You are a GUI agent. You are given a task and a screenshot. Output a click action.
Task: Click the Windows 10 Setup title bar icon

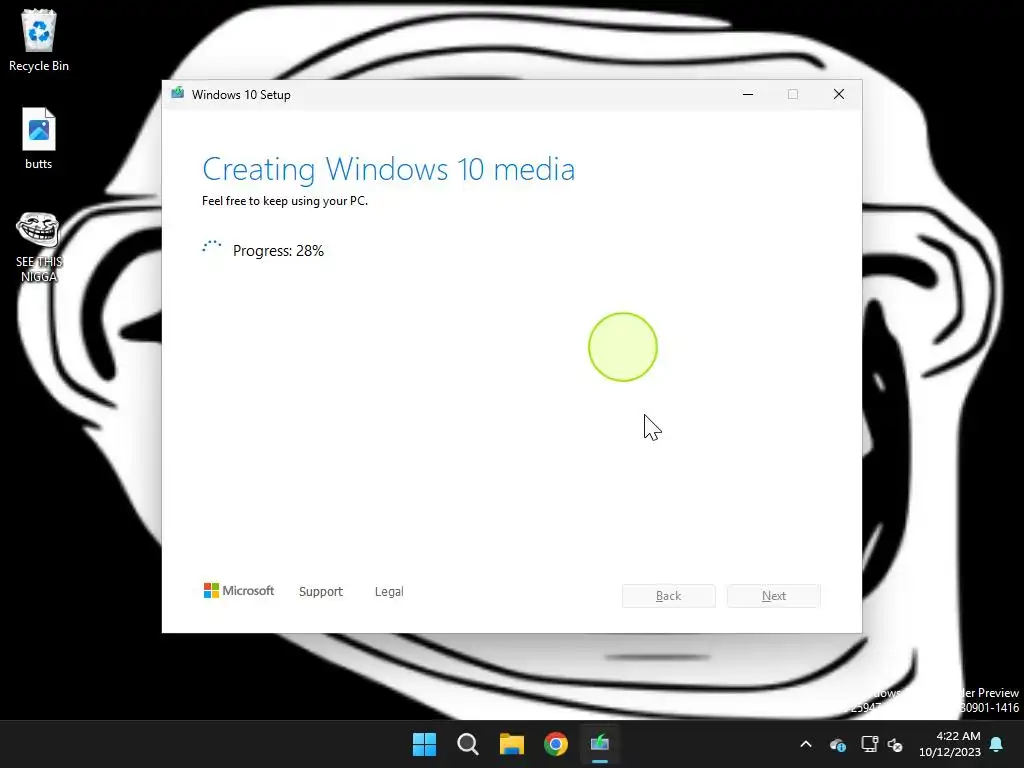click(178, 93)
